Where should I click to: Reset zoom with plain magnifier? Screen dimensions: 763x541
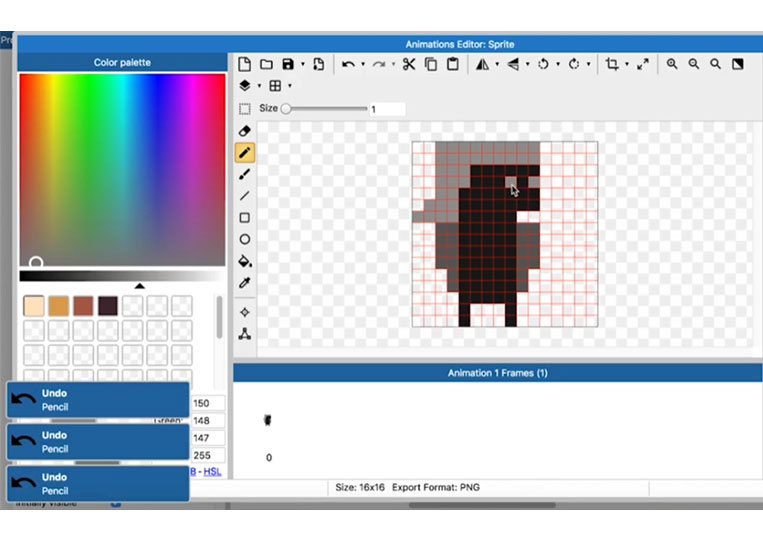(715, 64)
